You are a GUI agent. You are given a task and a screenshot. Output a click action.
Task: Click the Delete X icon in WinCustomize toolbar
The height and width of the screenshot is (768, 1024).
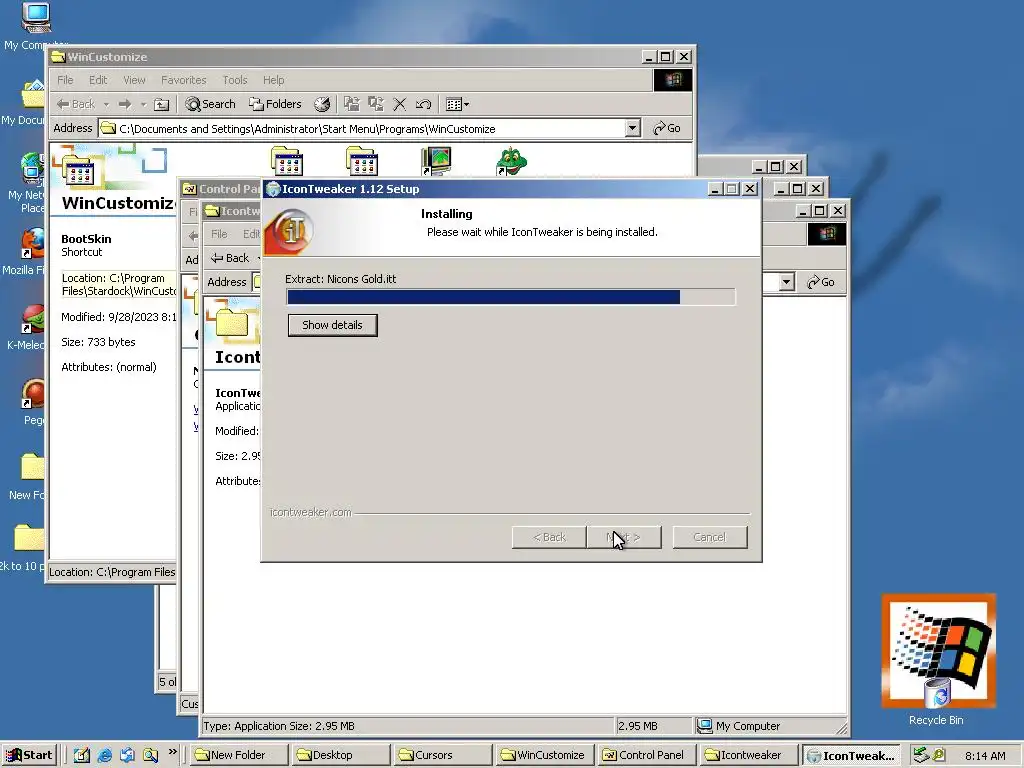[400, 104]
